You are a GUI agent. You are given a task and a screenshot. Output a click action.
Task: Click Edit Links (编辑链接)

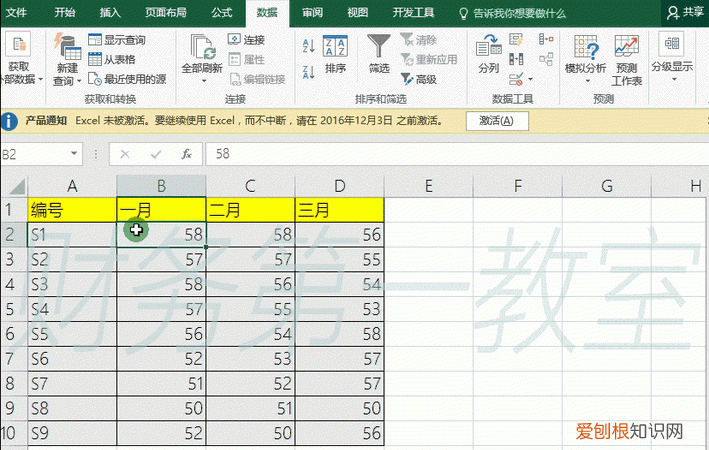point(257,79)
